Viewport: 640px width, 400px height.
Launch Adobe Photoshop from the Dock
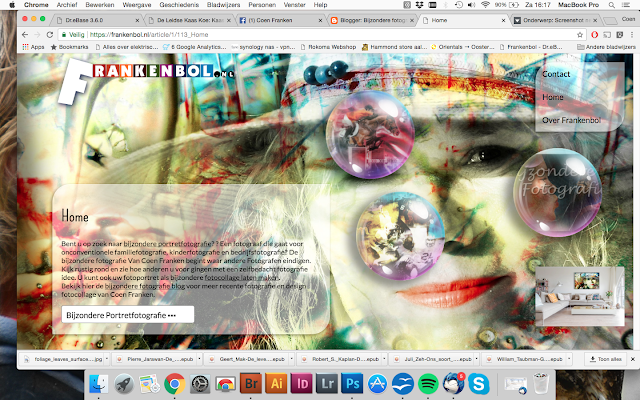pos(352,384)
